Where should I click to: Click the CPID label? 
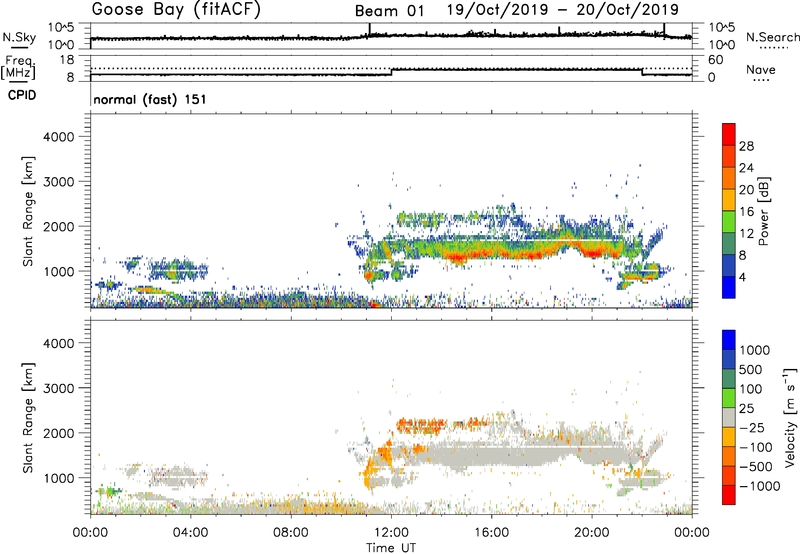(x=22, y=95)
